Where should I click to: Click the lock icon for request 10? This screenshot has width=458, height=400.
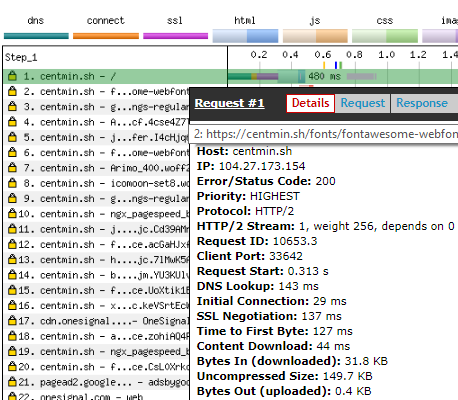[12, 214]
